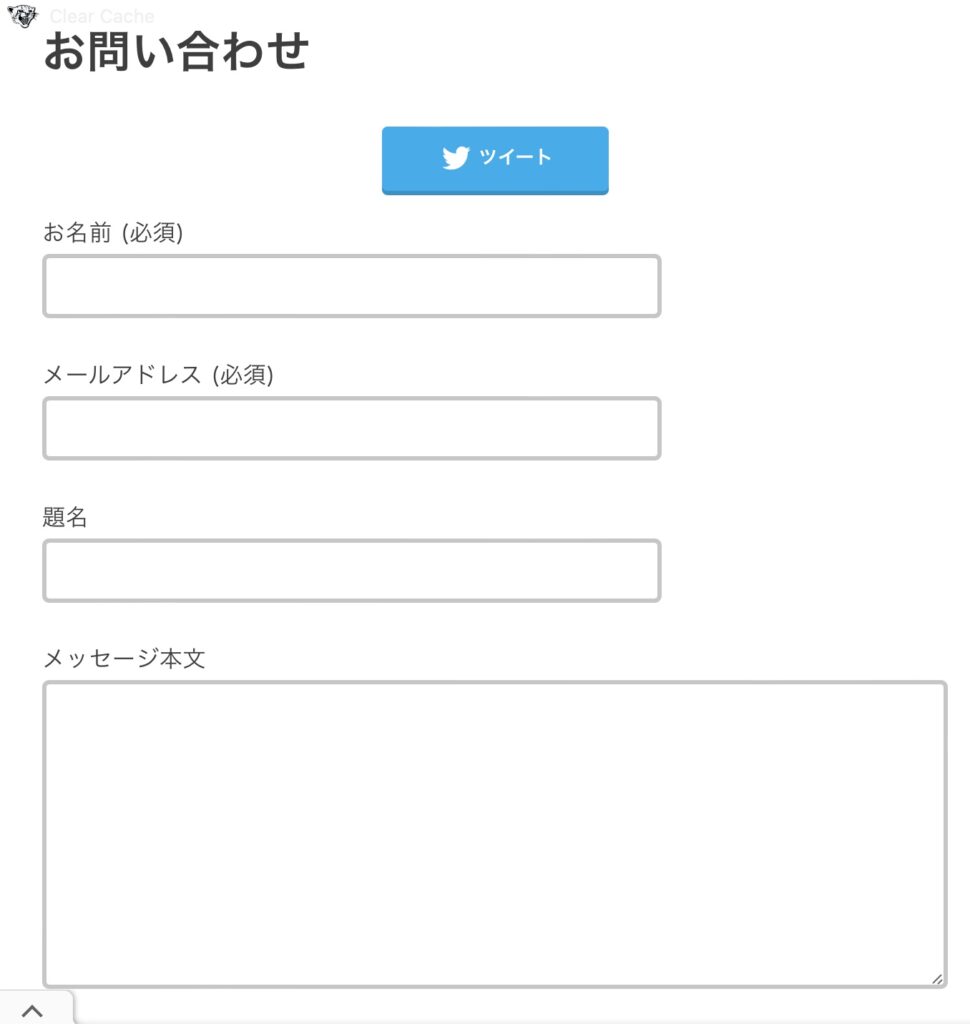This screenshot has height=1024, width=970.
Task: Click the Twitter bird icon
Action: [455, 158]
